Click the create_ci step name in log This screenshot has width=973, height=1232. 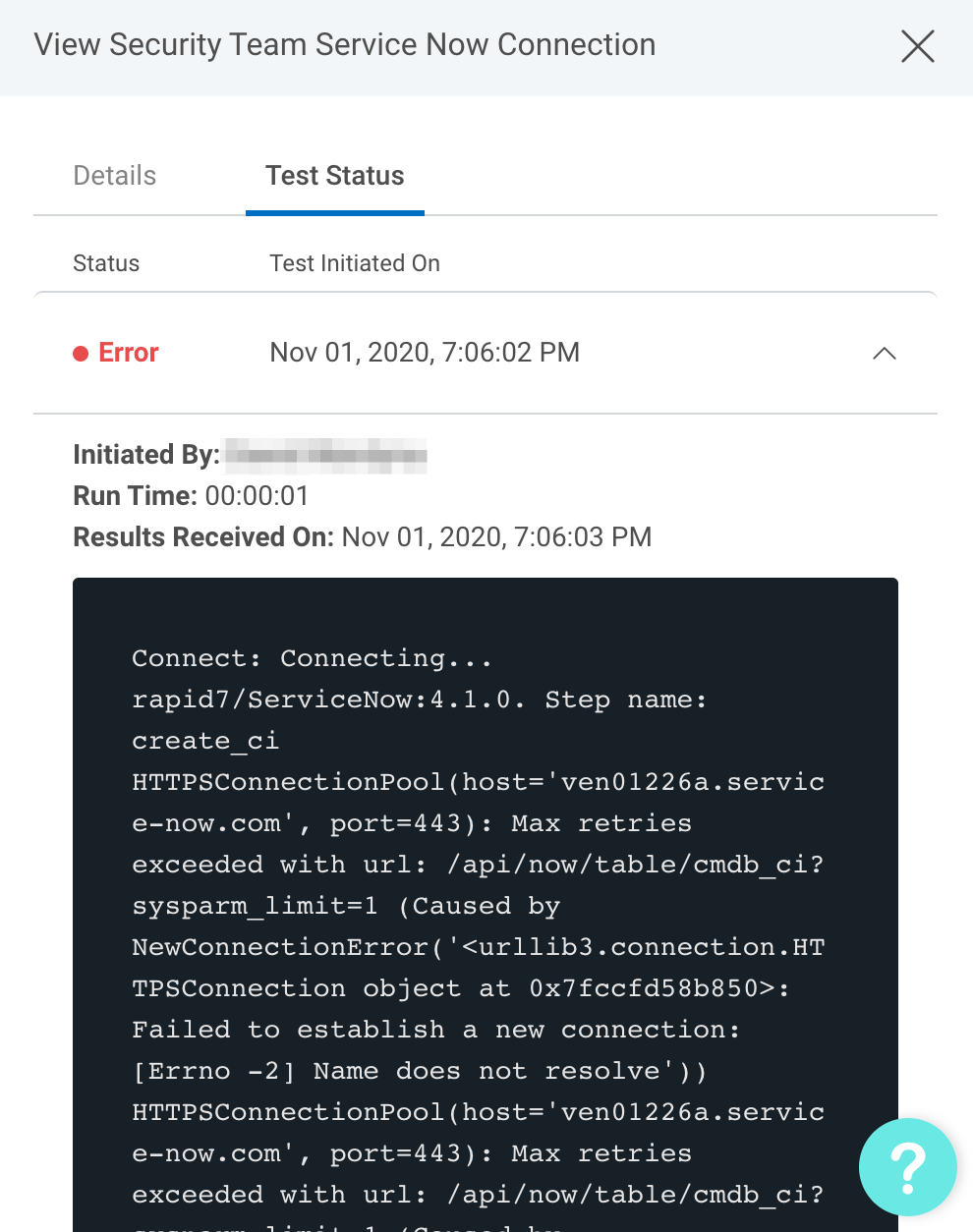pos(205,741)
